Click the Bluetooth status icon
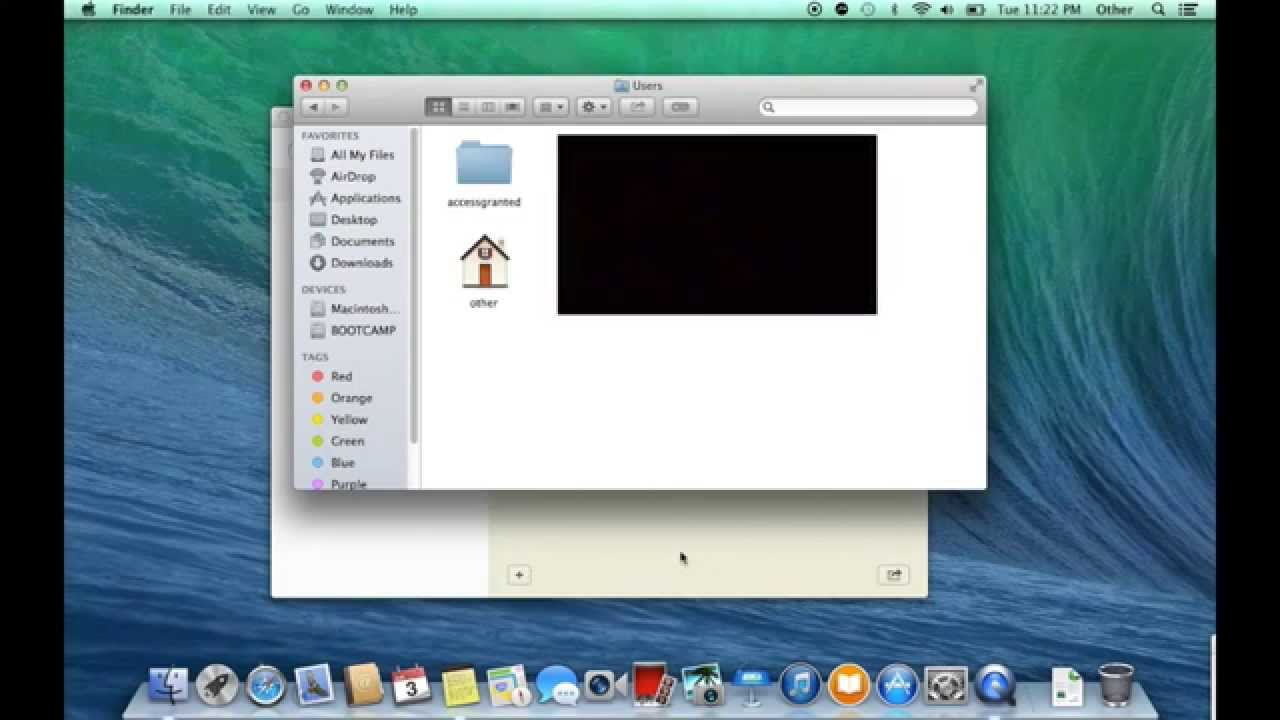 tap(895, 10)
